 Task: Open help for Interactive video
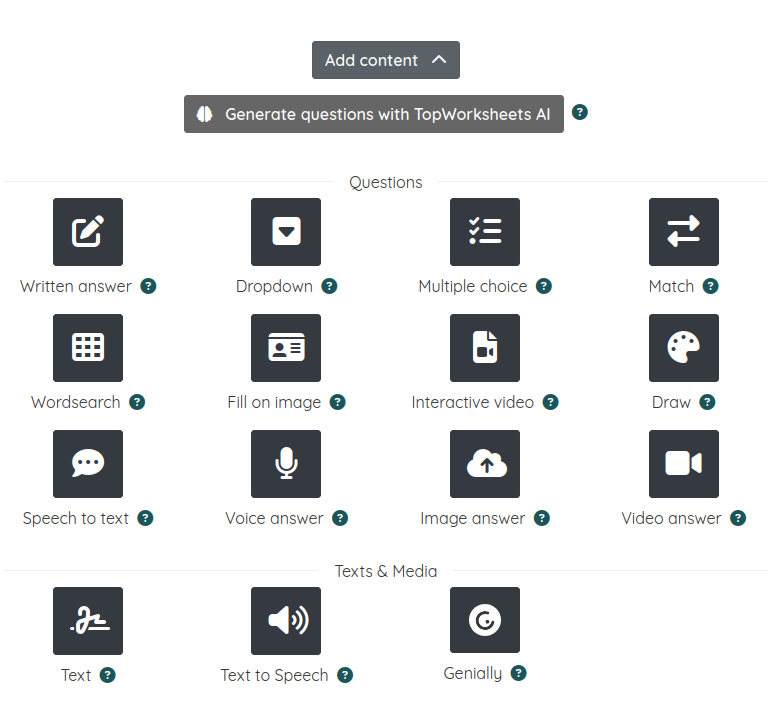[x=550, y=402]
